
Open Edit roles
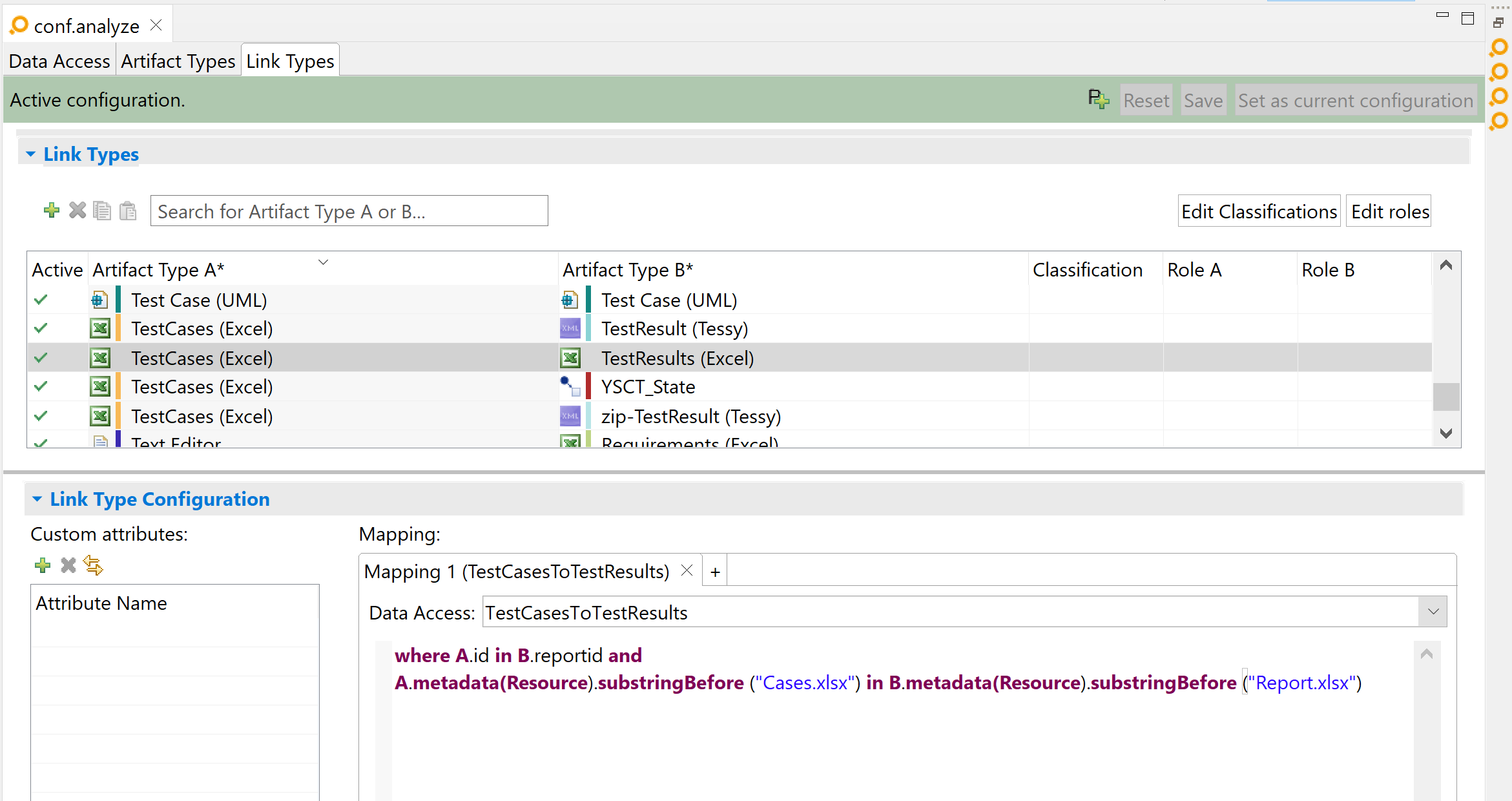pos(1390,211)
